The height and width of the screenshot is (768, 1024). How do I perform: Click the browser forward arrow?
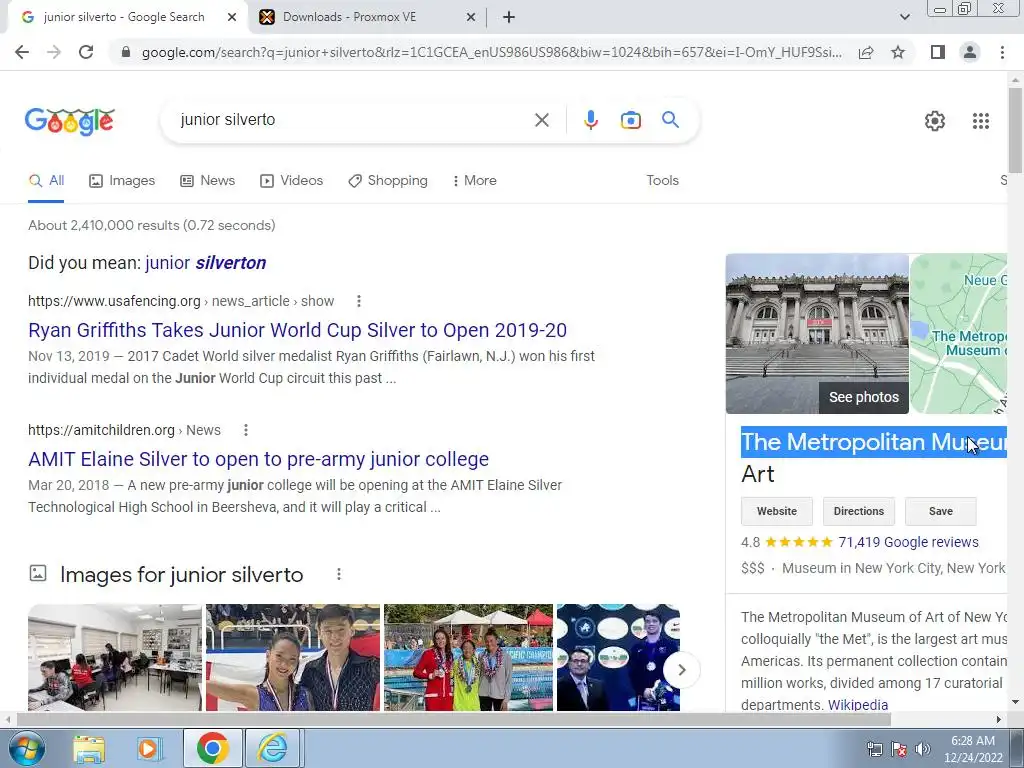(54, 52)
